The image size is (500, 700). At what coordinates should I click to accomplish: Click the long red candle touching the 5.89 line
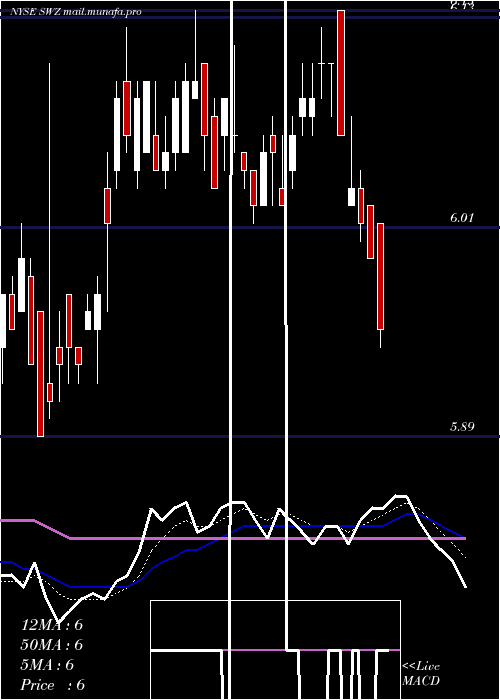point(41,374)
